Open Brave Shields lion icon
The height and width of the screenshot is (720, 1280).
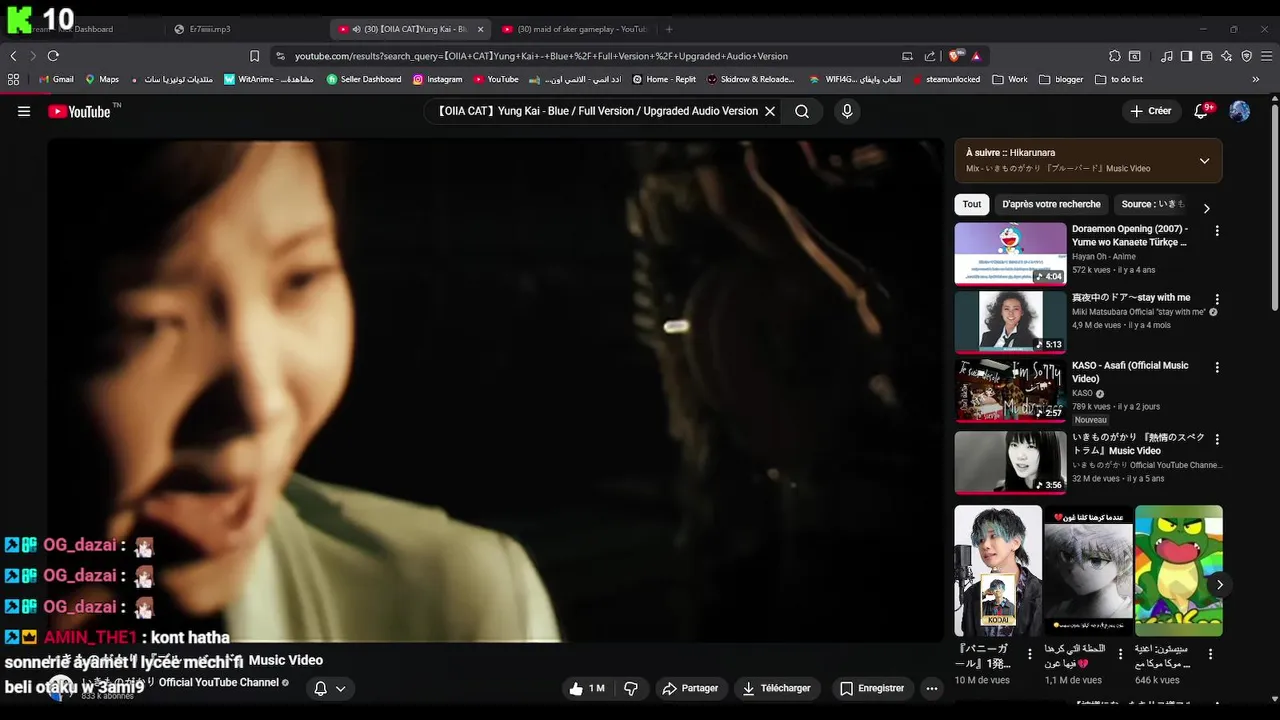pyautogui.click(x=957, y=56)
